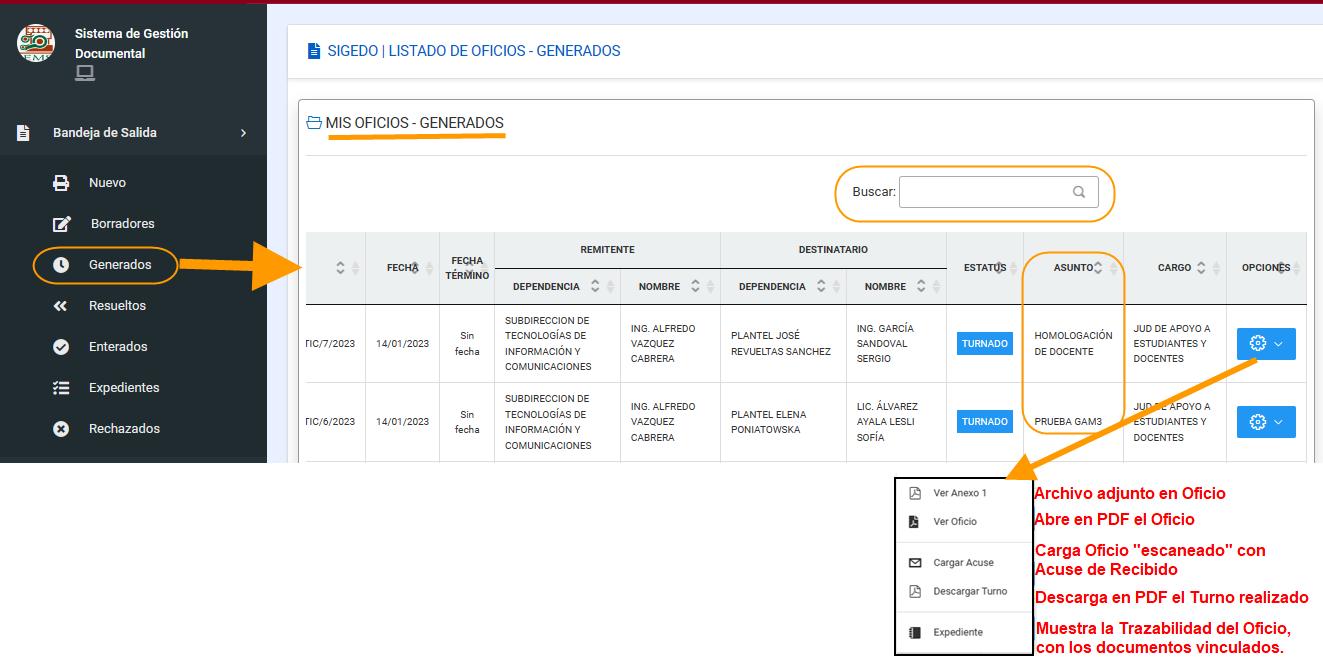Click the Sistema de Gestión Documental logo
The height and width of the screenshot is (667, 1323).
[36, 42]
